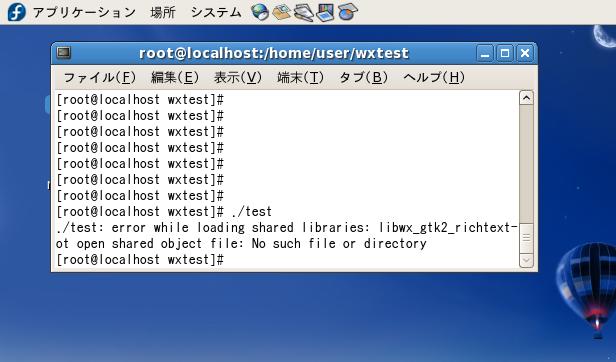Viewport: 616px width, 362px height.
Task: Open the ヘルプ(H) menu
Action: [x=434, y=77]
